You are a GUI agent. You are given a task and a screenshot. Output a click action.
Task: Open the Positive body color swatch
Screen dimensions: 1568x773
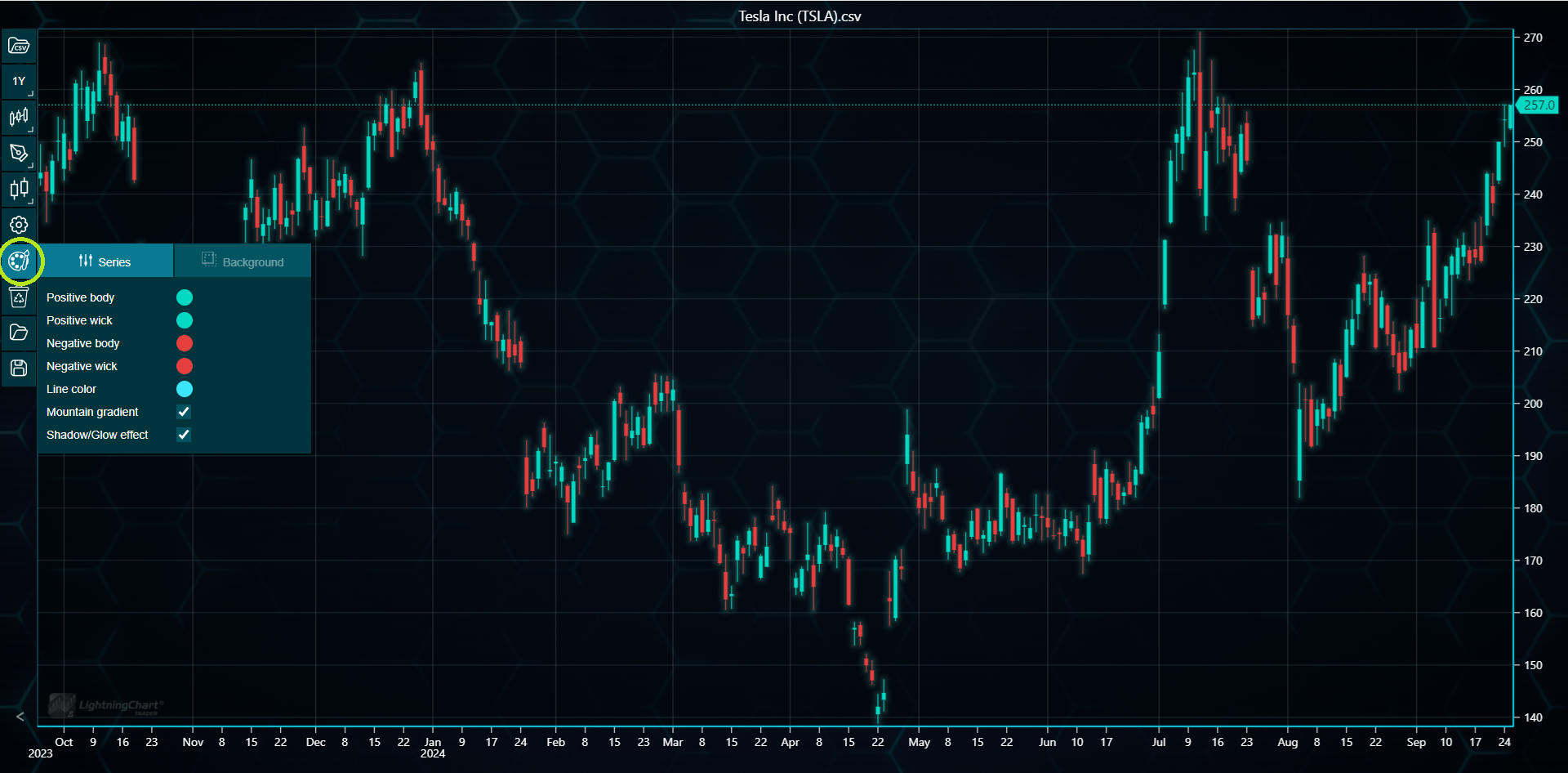click(185, 297)
